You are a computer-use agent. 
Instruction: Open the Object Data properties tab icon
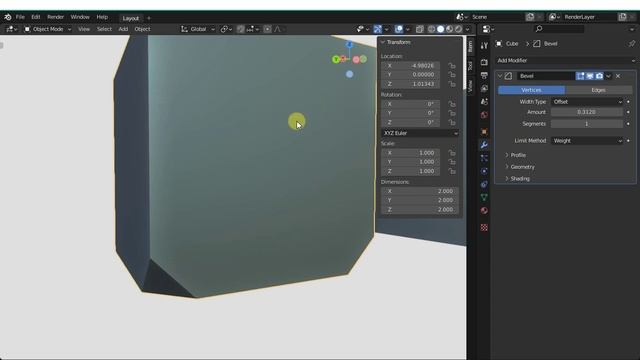(x=484, y=197)
